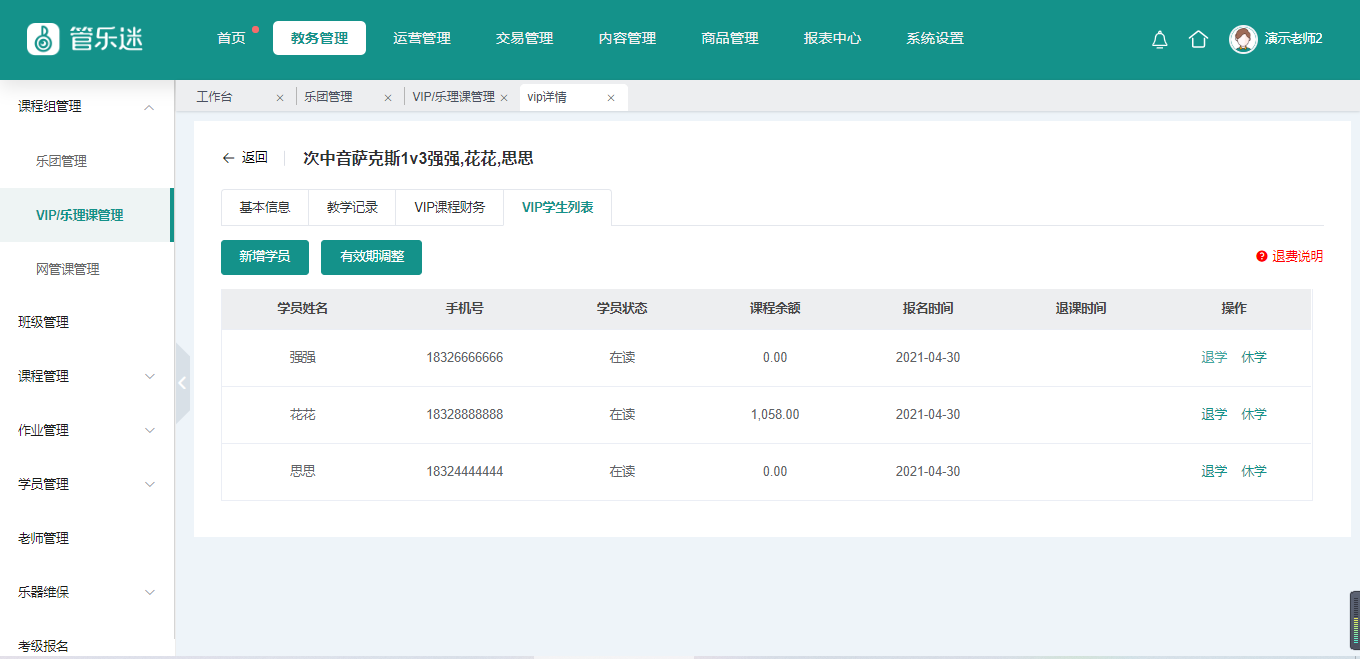The height and width of the screenshot is (659, 1360).
Task: Close the 乐团管理 tab
Action: [388, 98]
